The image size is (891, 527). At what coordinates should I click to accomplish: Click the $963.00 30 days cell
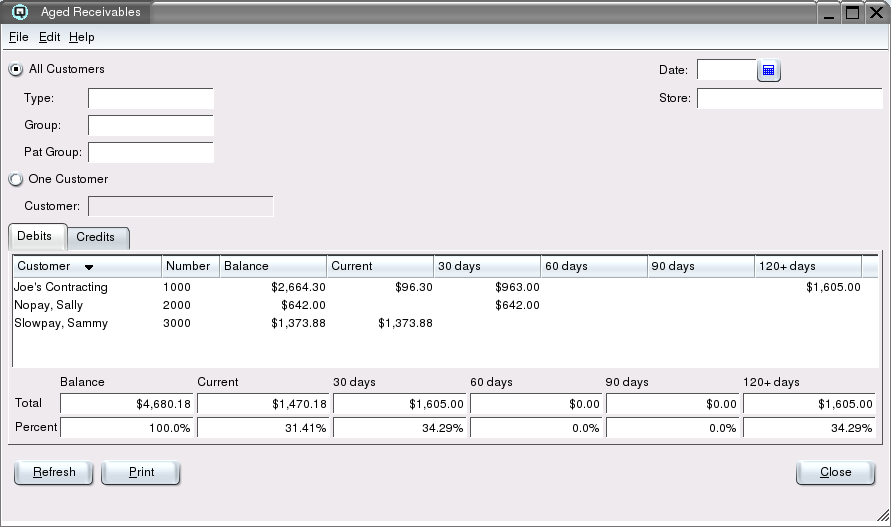[517, 287]
